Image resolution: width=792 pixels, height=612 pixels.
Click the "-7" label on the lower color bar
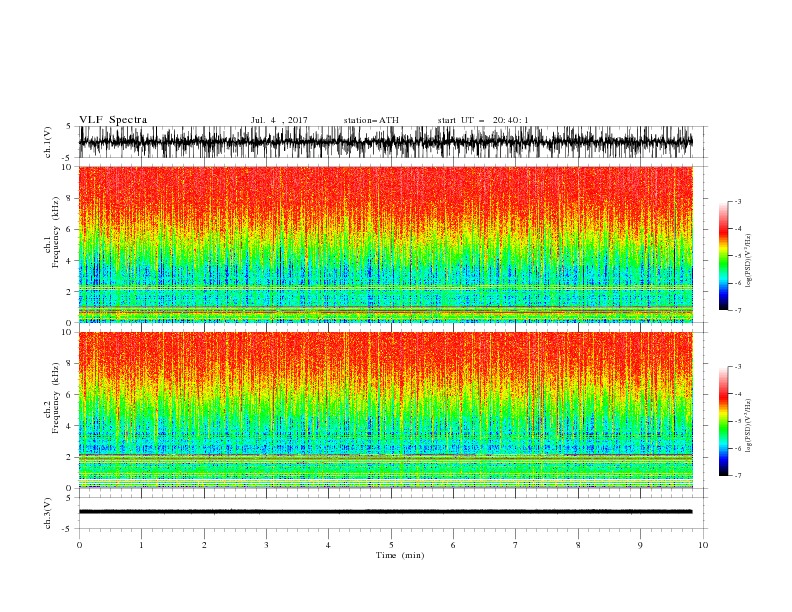click(x=738, y=476)
